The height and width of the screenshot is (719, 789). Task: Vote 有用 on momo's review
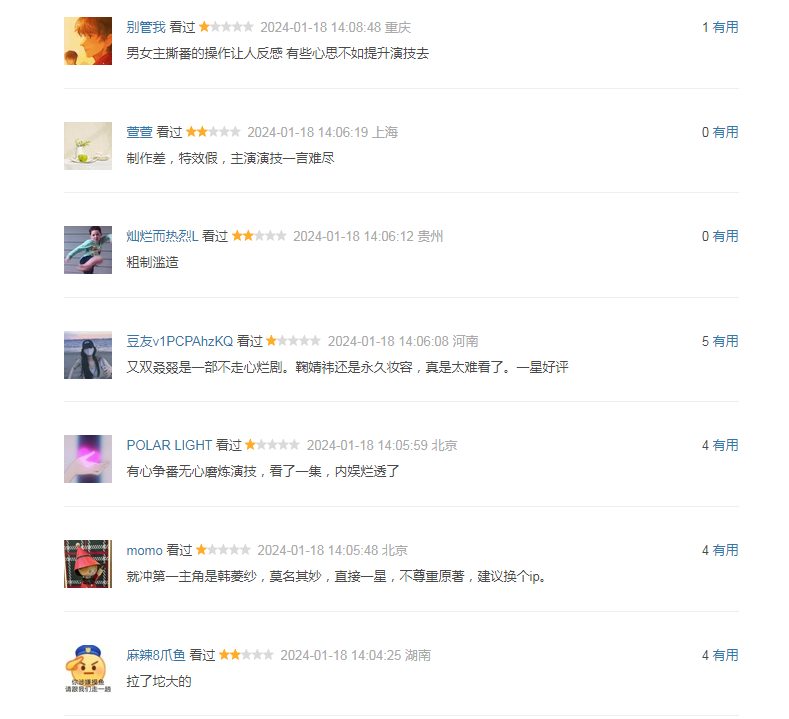725,550
